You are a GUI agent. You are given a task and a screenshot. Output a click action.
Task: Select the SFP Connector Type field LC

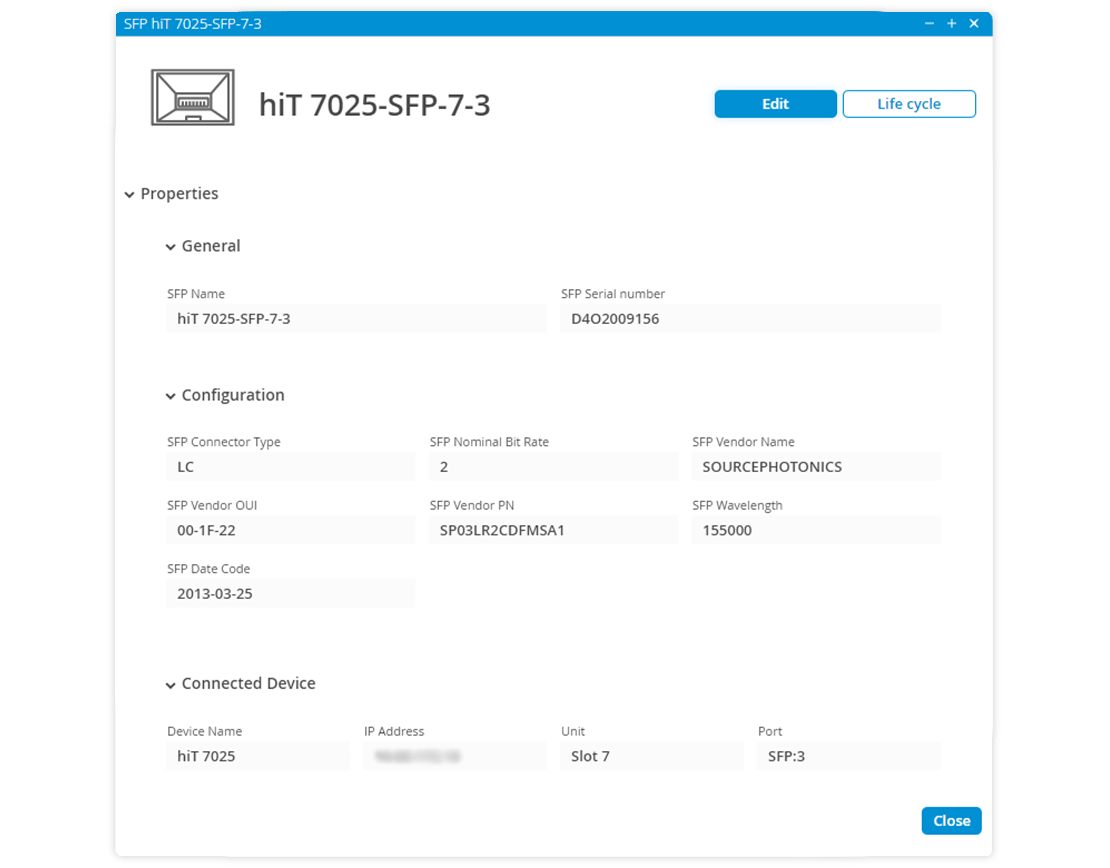[290, 467]
